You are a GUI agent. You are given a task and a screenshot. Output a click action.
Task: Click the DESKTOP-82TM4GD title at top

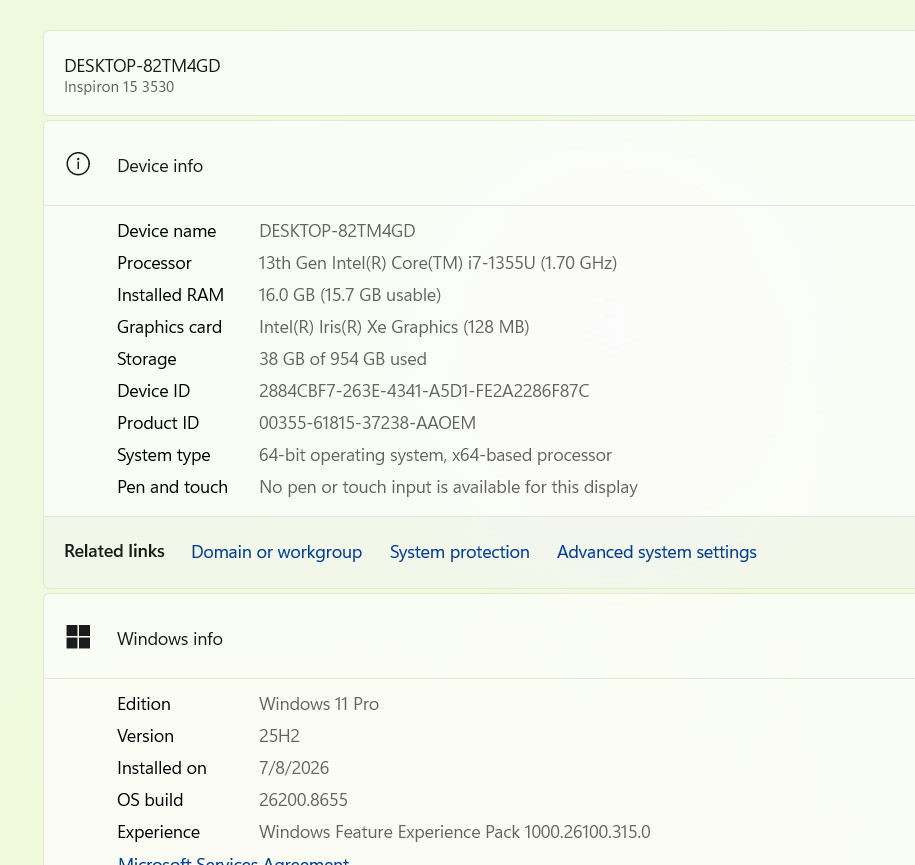click(x=142, y=66)
